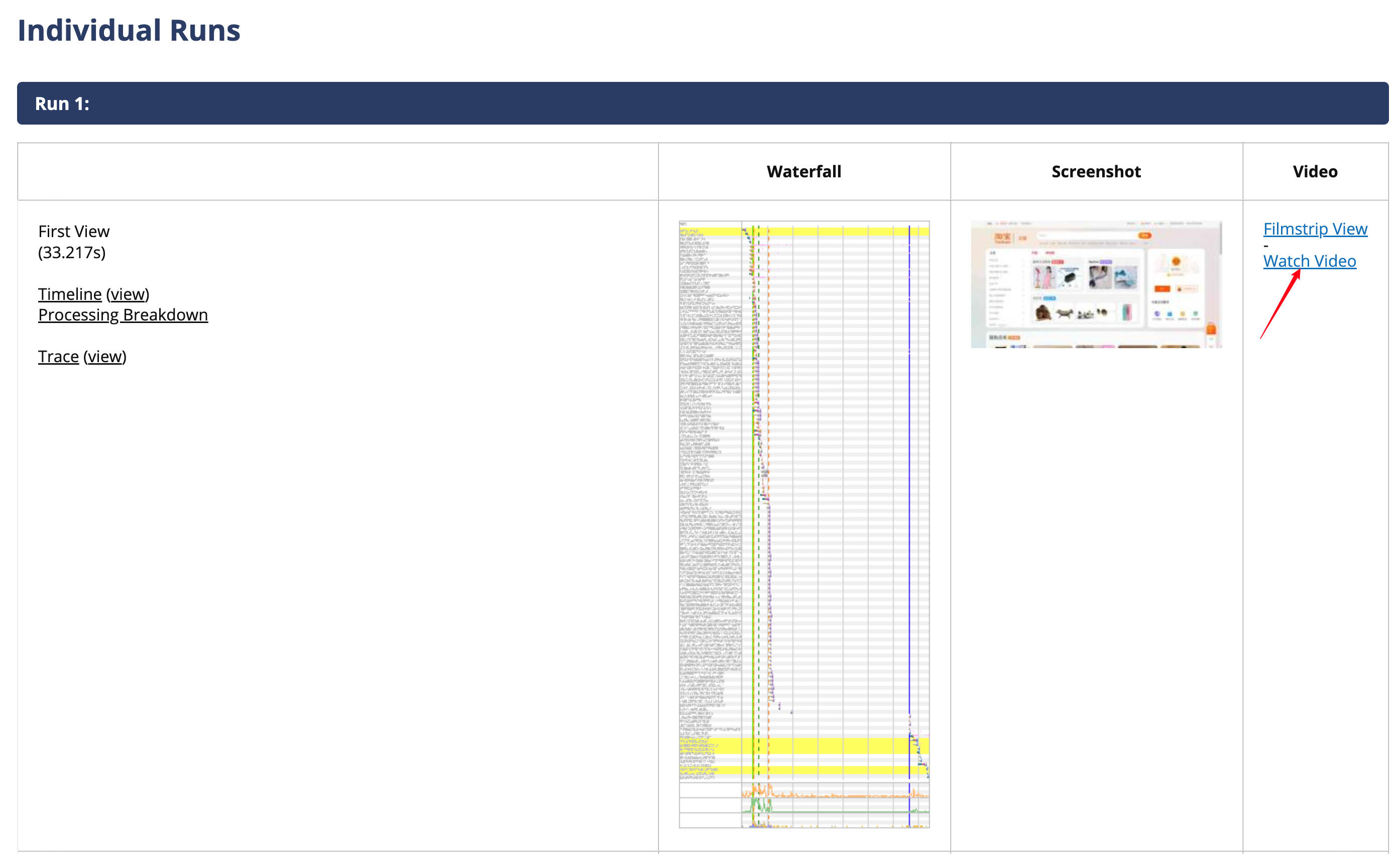This screenshot has height=854, width=1400.
Task: Open the page screenshot thumbnail
Action: (x=1096, y=284)
